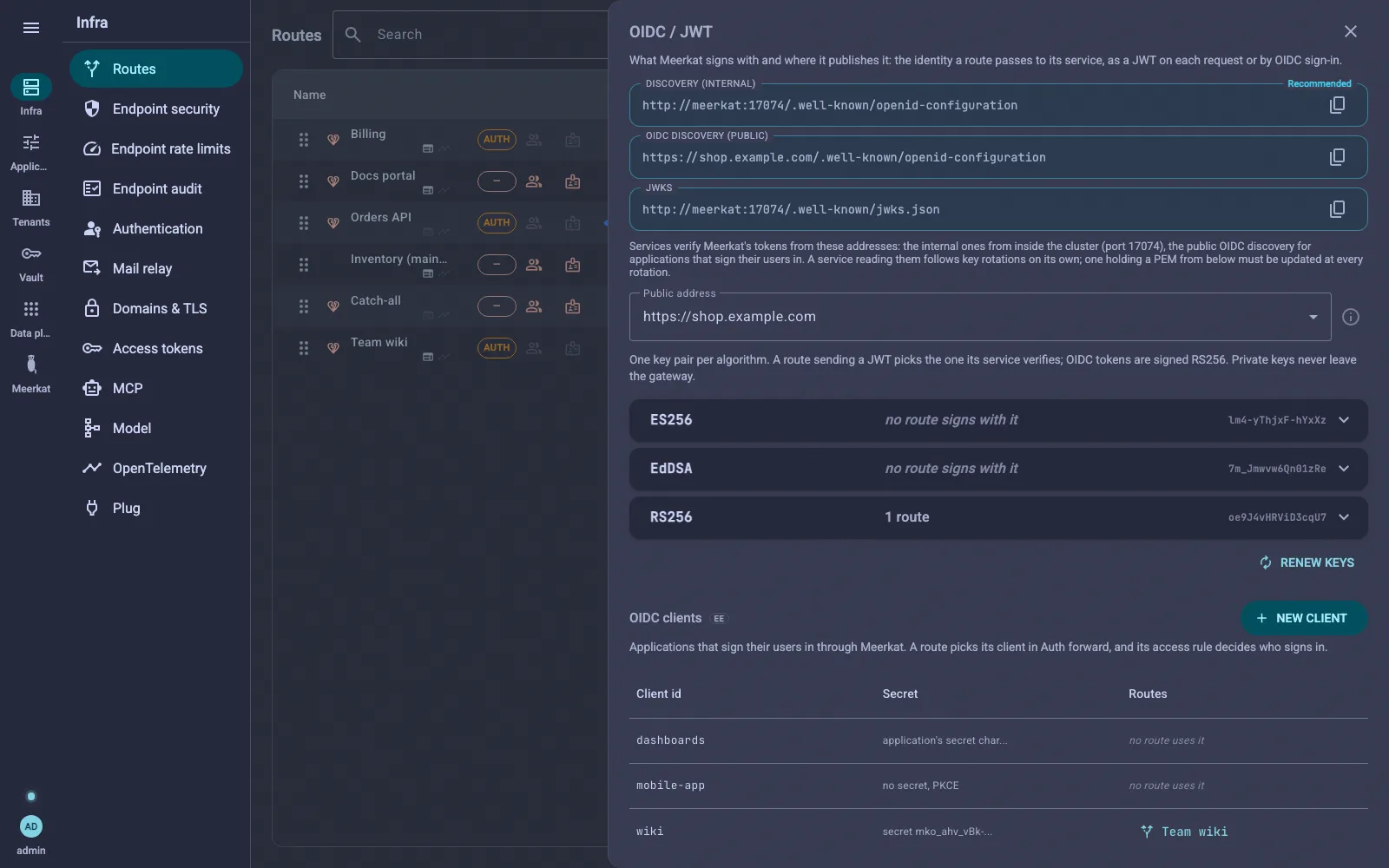Toggle the AUTH pill on the Orders API route
This screenshot has width=1389, height=868.
pos(497,223)
